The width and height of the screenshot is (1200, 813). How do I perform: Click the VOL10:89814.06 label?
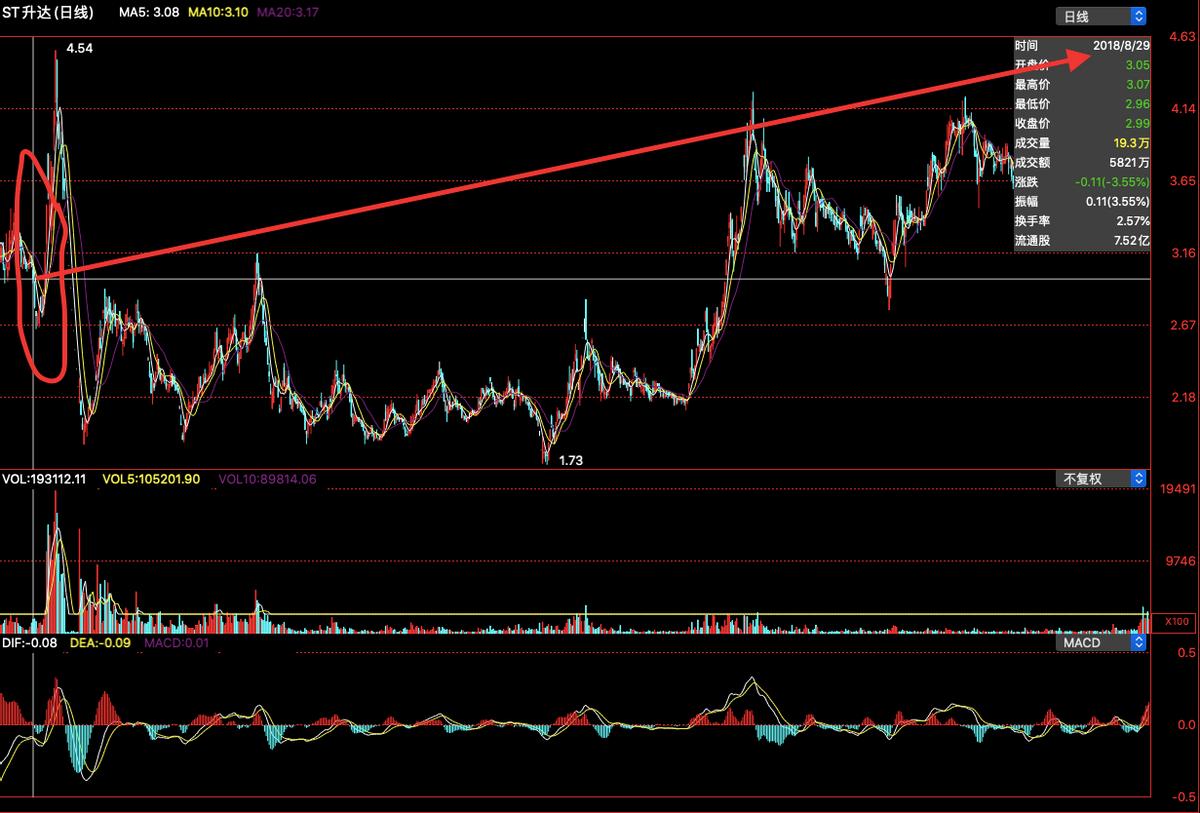[x=267, y=479]
